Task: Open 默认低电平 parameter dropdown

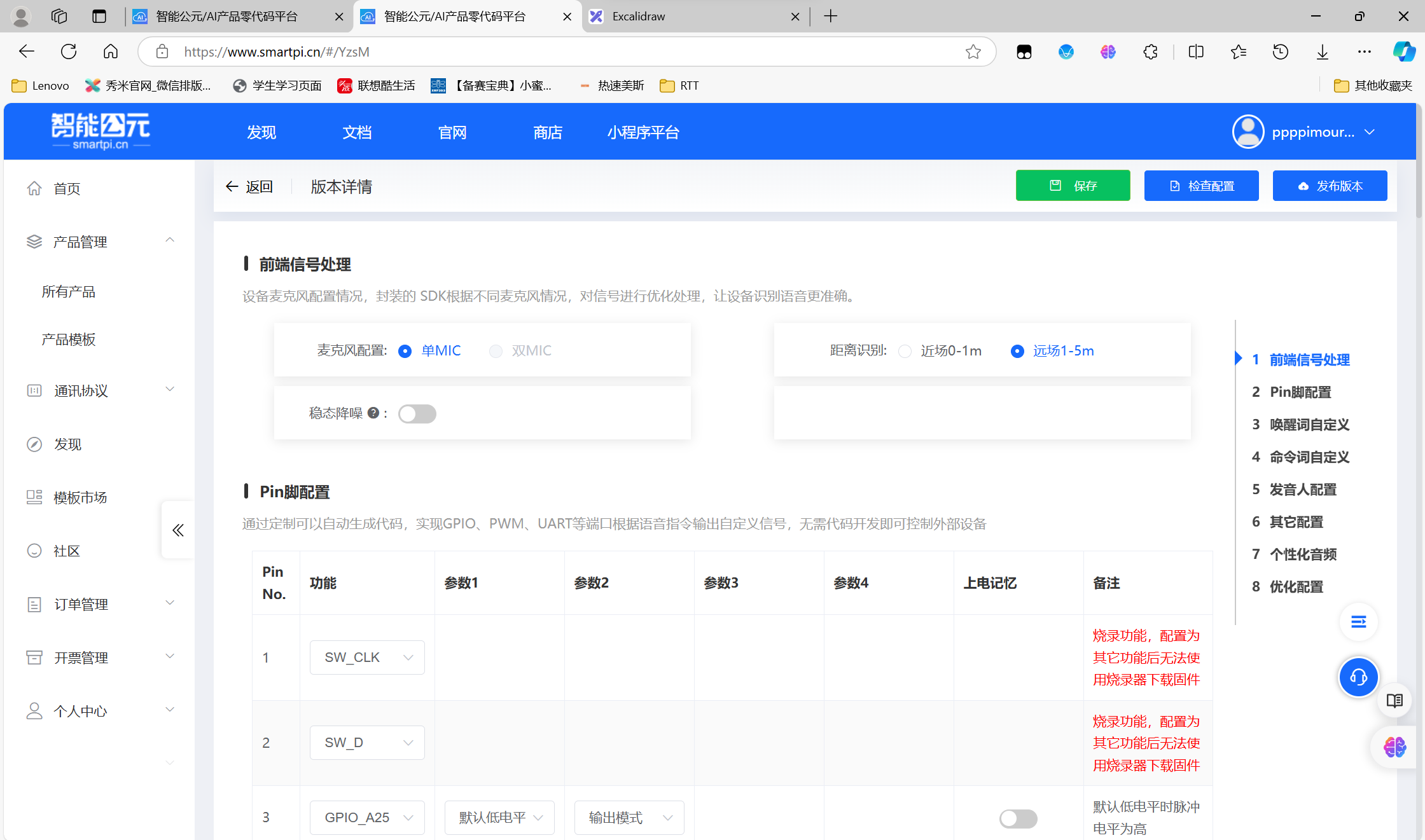Action: click(499, 817)
